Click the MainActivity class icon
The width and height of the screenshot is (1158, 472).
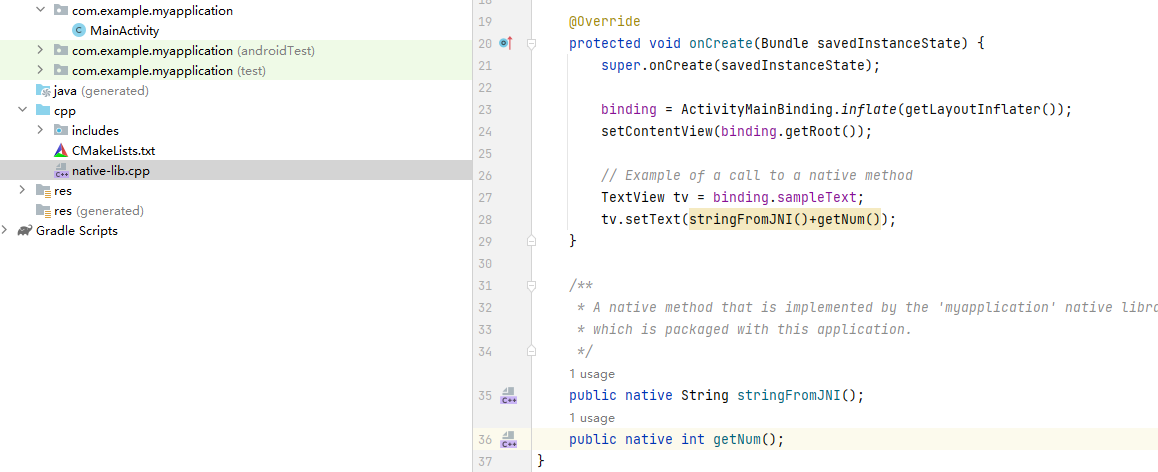coord(79,31)
